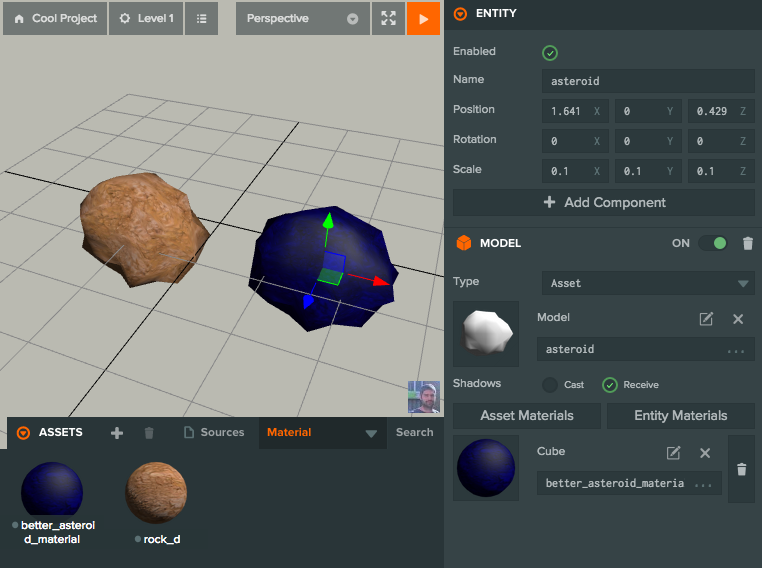762x568 pixels.
Task: Select Scale Y field
Action: 648,171
